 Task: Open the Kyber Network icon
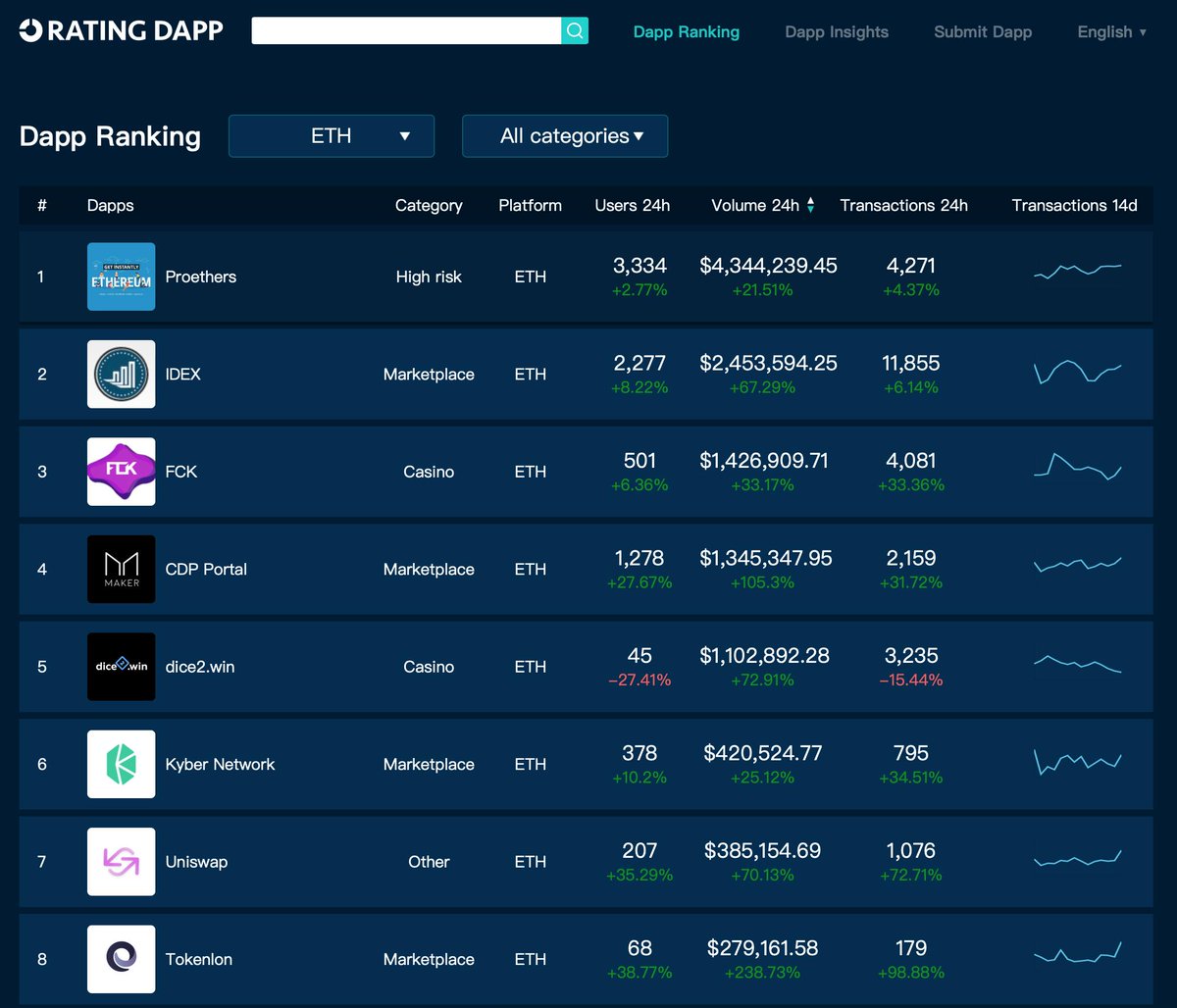click(x=122, y=764)
